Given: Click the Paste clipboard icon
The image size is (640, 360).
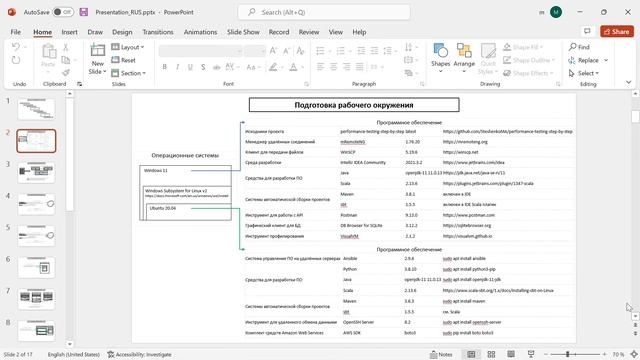Looking at the screenshot, I should tap(49, 52).
